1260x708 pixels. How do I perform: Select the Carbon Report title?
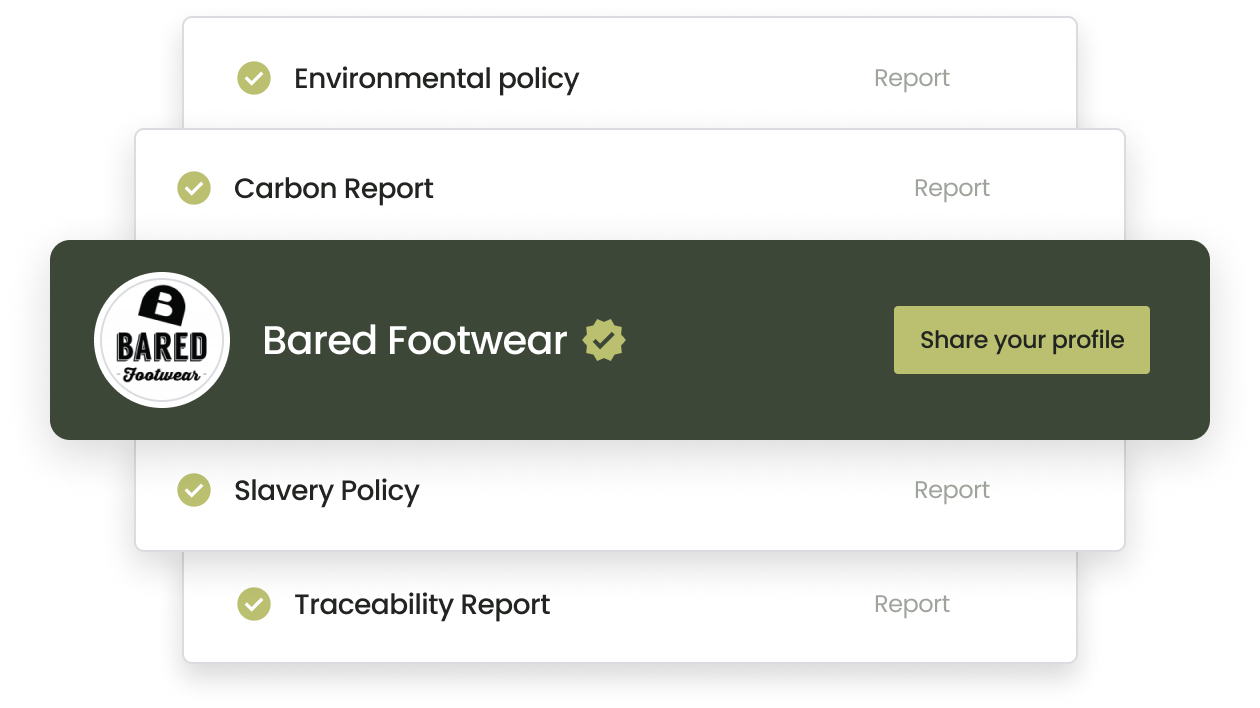coord(334,189)
